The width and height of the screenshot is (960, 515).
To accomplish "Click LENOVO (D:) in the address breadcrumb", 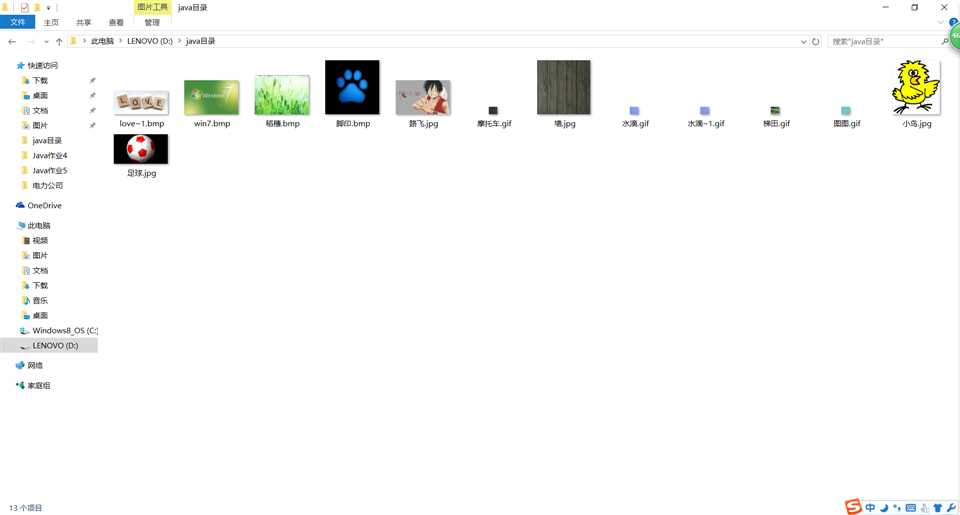I will point(150,41).
